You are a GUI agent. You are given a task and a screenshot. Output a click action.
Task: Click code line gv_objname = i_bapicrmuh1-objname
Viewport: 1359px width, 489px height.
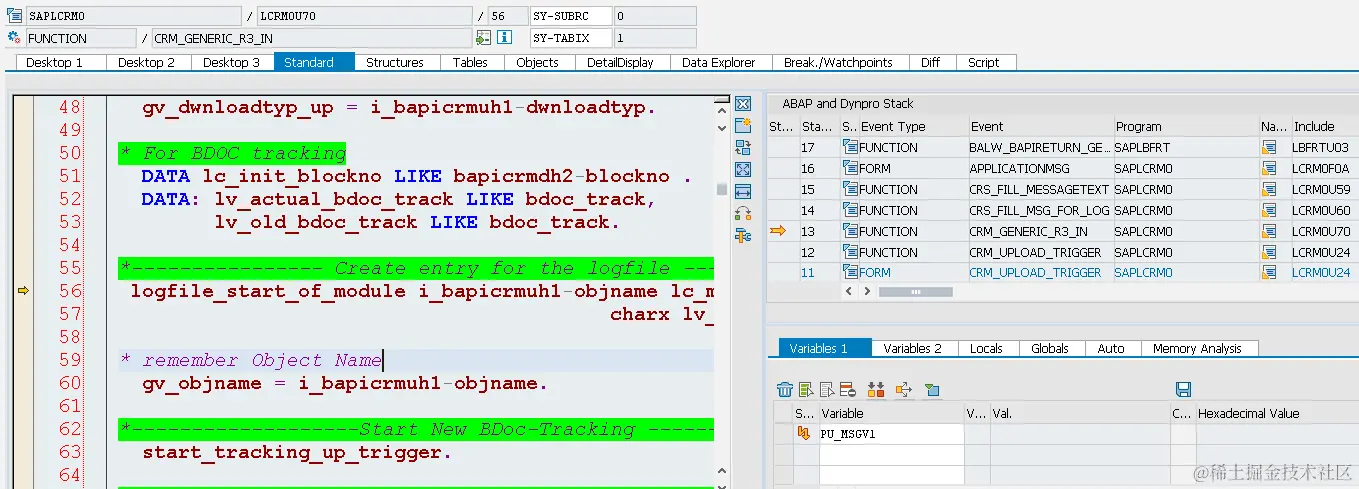[x=345, y=383]
